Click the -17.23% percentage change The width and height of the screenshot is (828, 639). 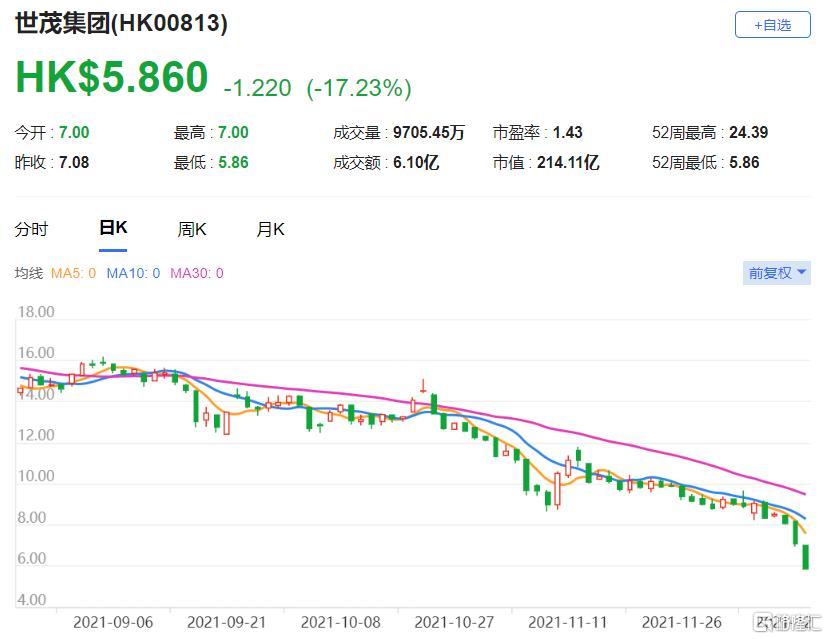pyautogui.click(x=359, y=88)
